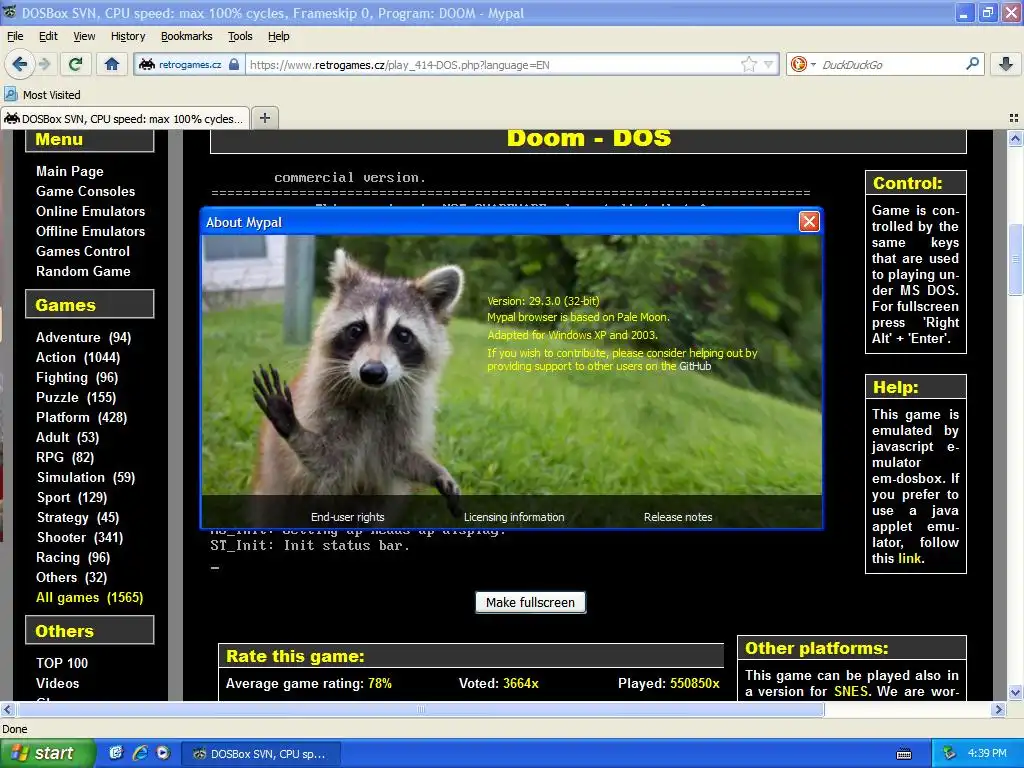Open Main Page menu link
The image size is (1024, 768).
tap(70, 171)
